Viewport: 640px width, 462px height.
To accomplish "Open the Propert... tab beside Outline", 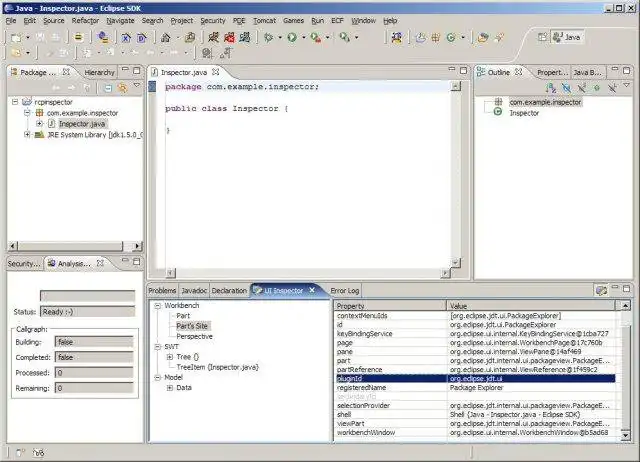I will click(551, 72).
